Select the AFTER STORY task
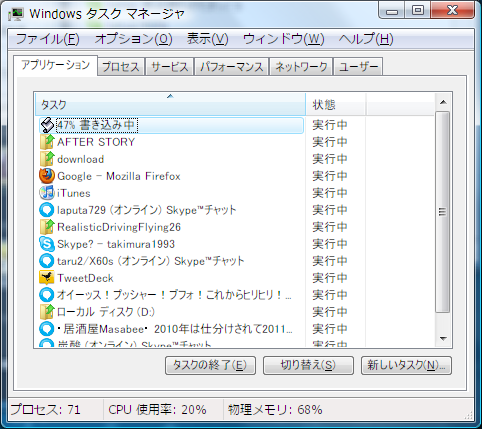This screenshot has height=429, width=482. click(x=96, y=142)
